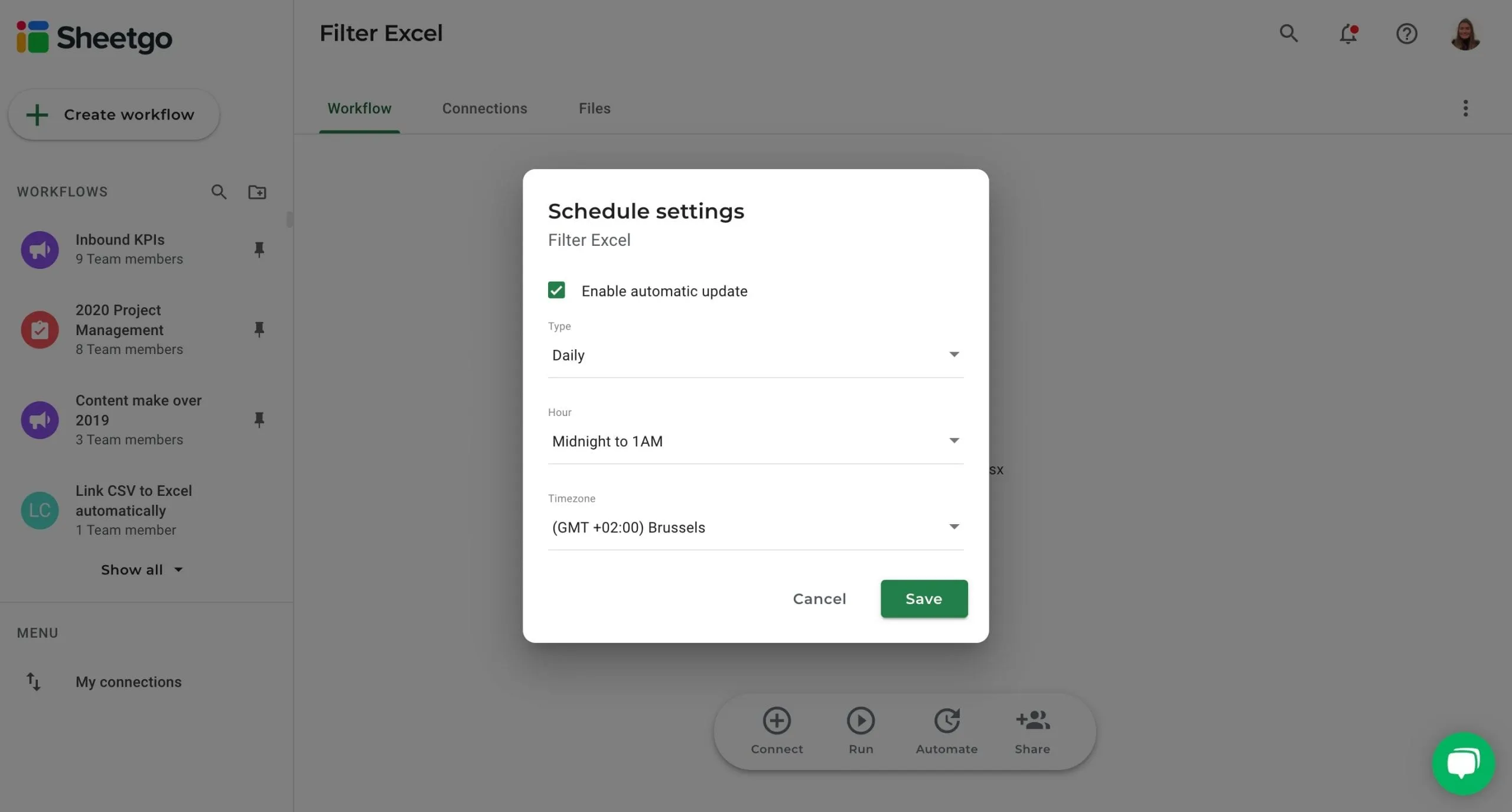1512x812 pixels.
Task: Click the 2020 Project Management clipboard icon
Action: [x=40, y=330]
